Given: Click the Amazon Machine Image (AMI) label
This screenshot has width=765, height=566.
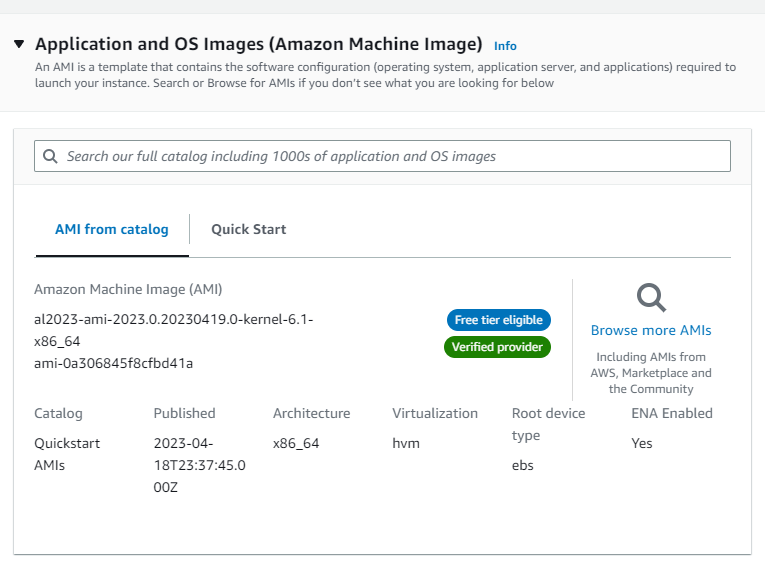Looking at the screenshot, I should pyautogui.click(x=128, y=289).
